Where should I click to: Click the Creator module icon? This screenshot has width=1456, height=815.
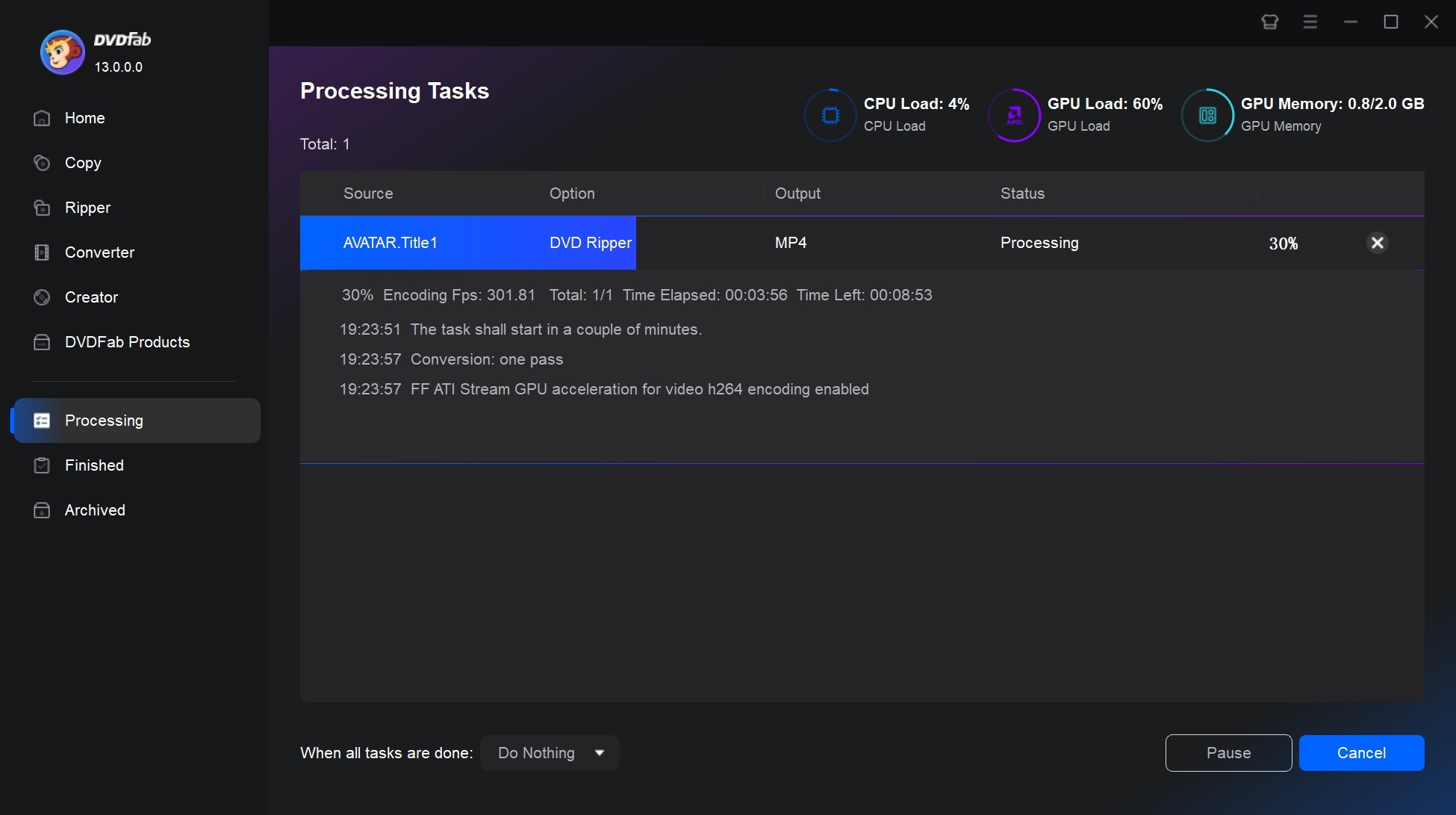click(40, 296)
